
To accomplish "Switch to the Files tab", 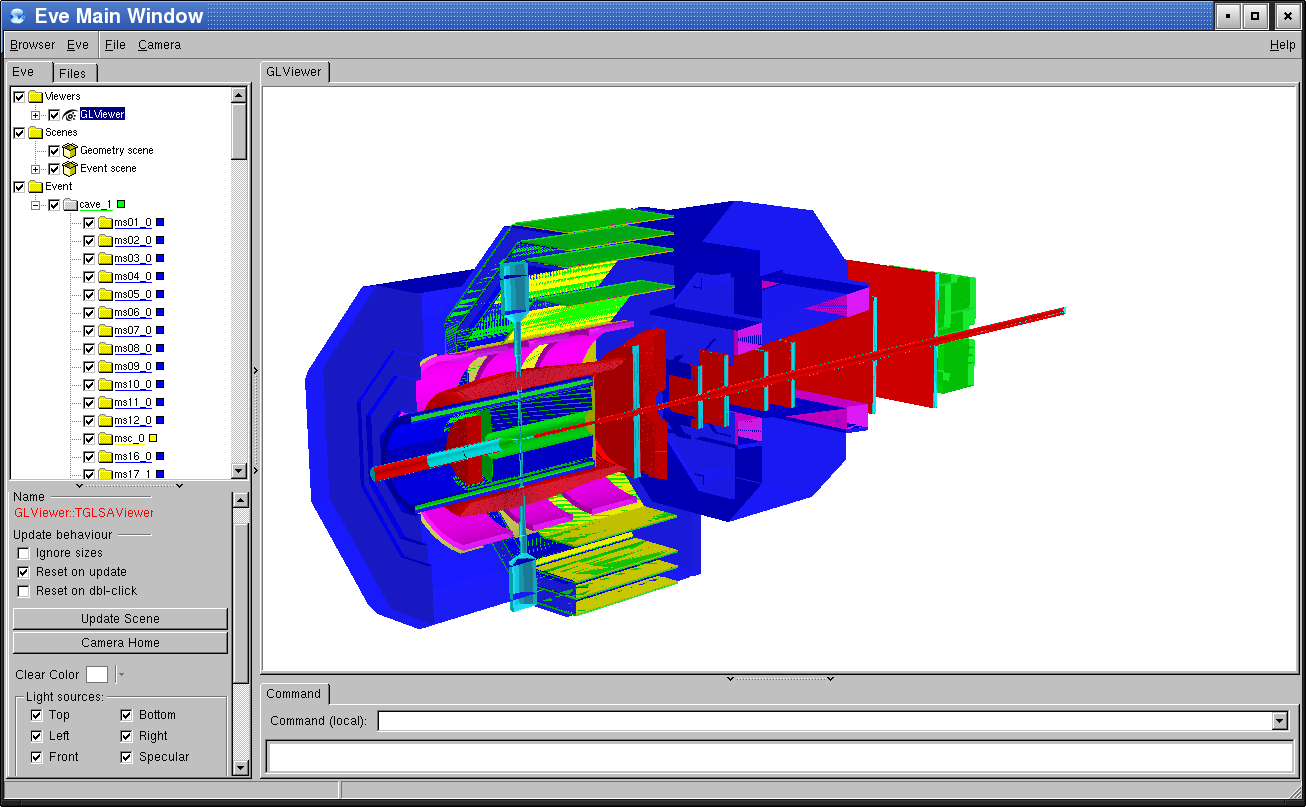I will click(x=72, y=73).
